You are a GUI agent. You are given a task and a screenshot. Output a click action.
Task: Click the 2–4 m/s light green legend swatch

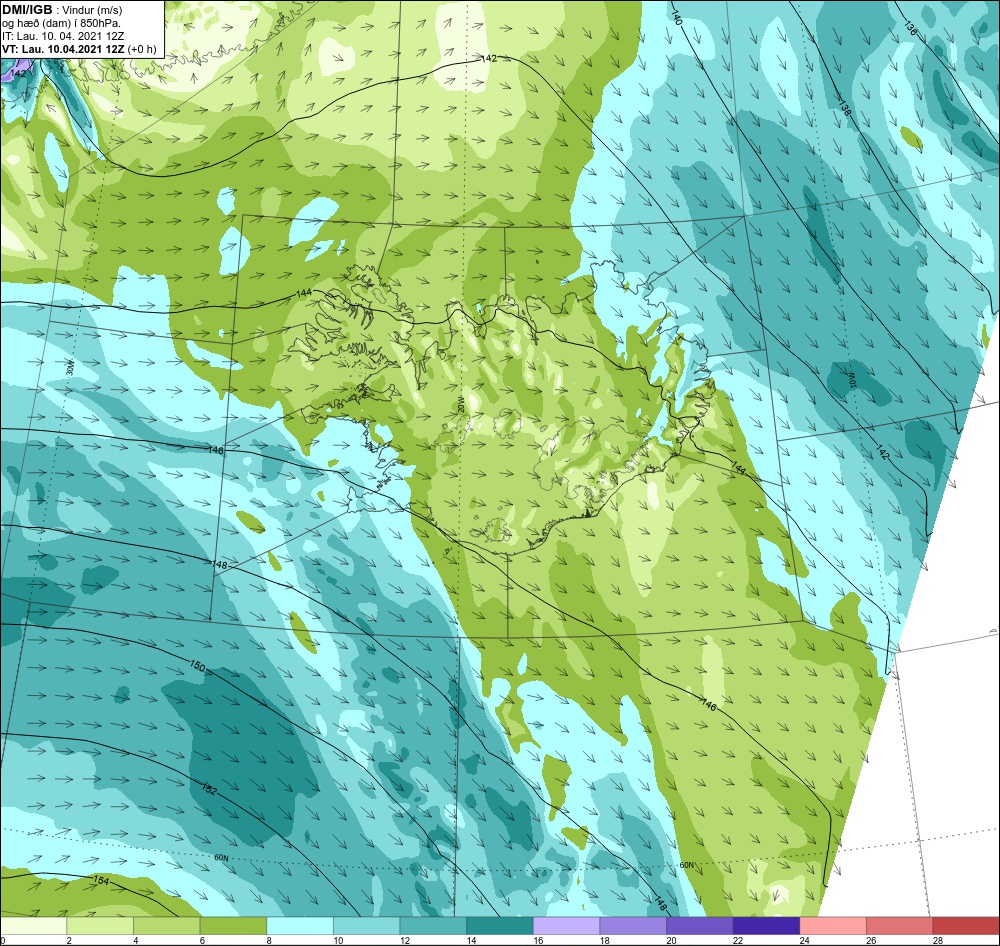99,926
